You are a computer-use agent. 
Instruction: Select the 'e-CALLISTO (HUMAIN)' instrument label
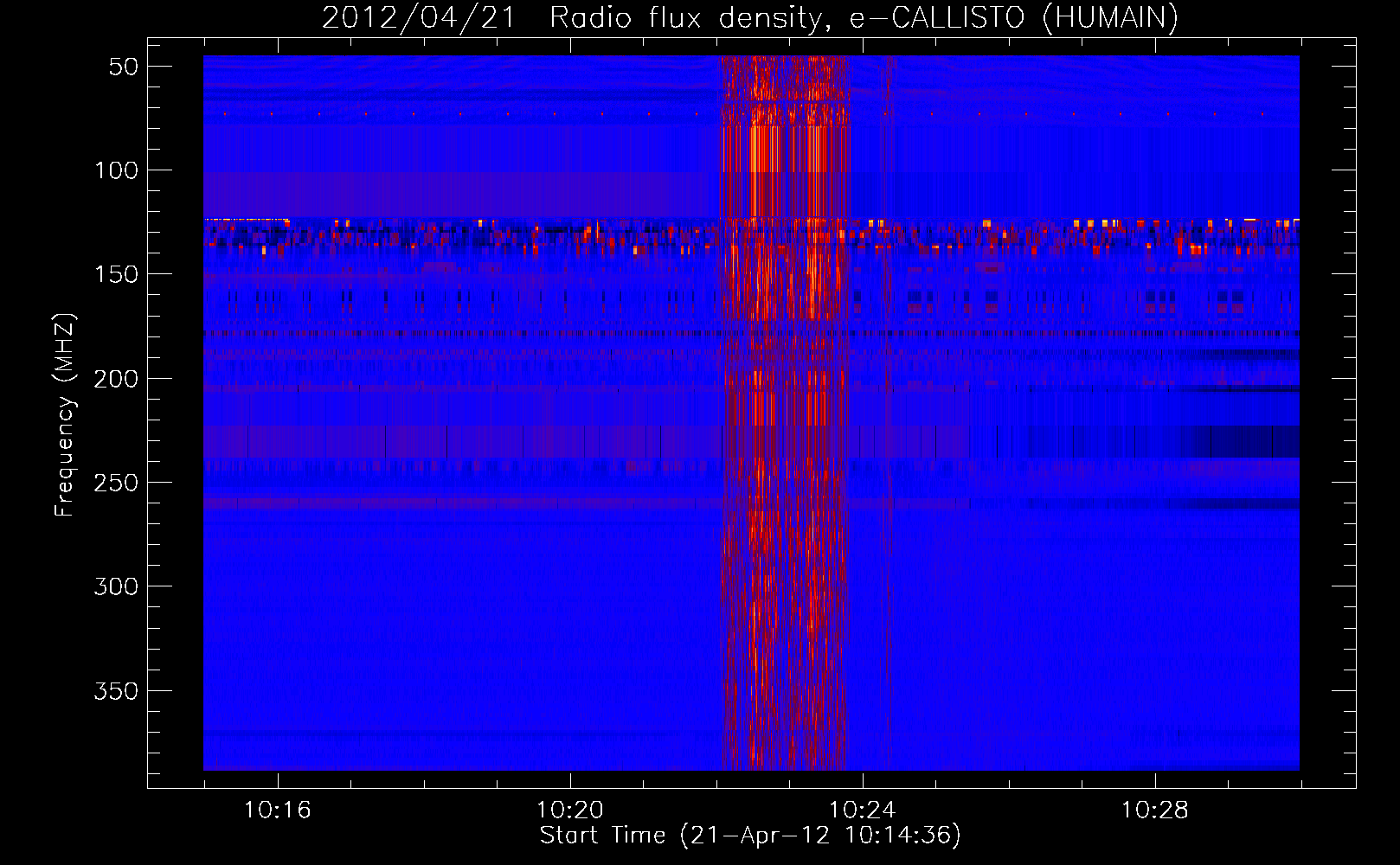1013,17
